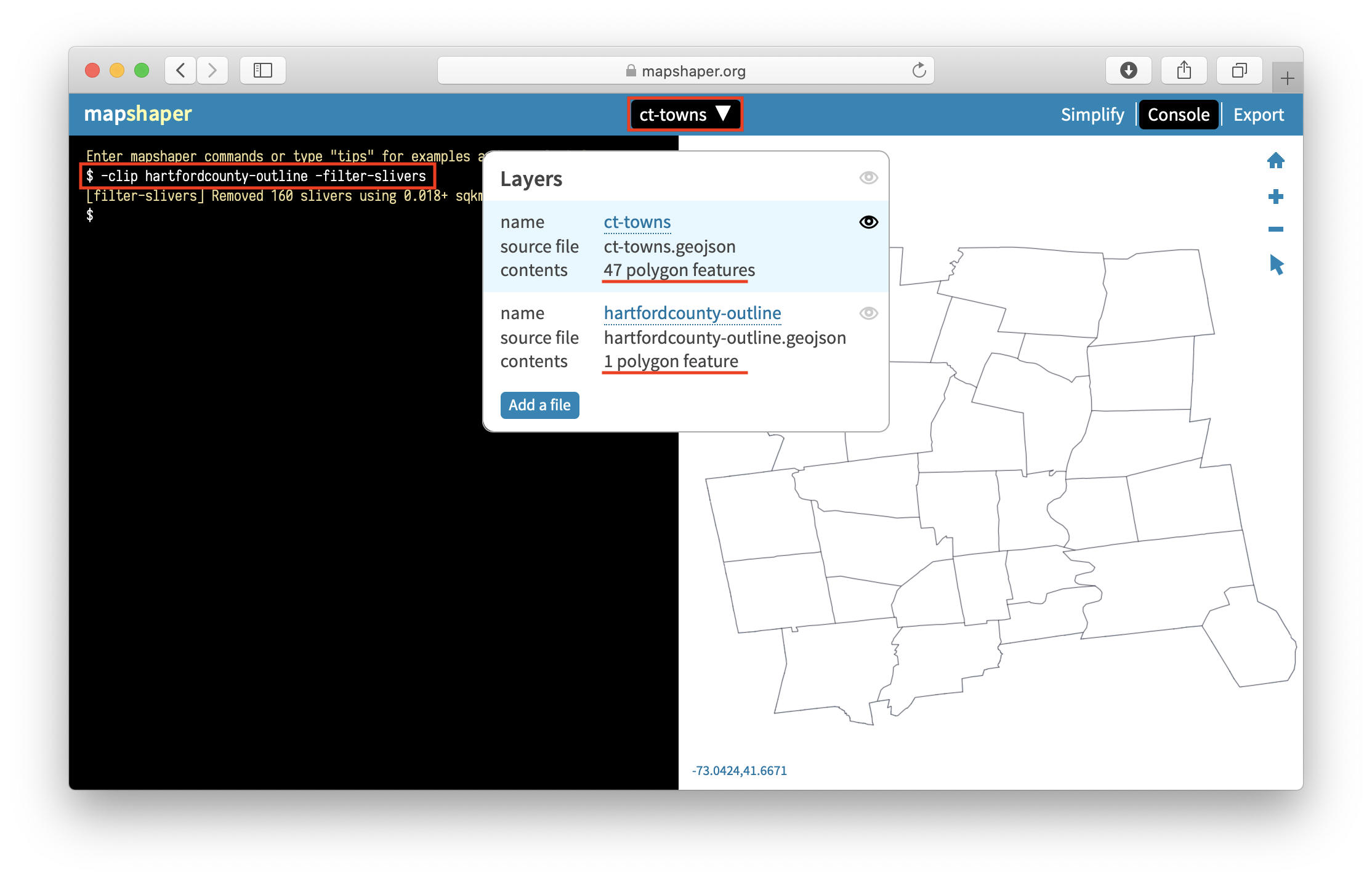The height and width of the screenshot is (881, 1372).
Task: Zoom in with the plus map icon
Action: tap(1275, 197)
